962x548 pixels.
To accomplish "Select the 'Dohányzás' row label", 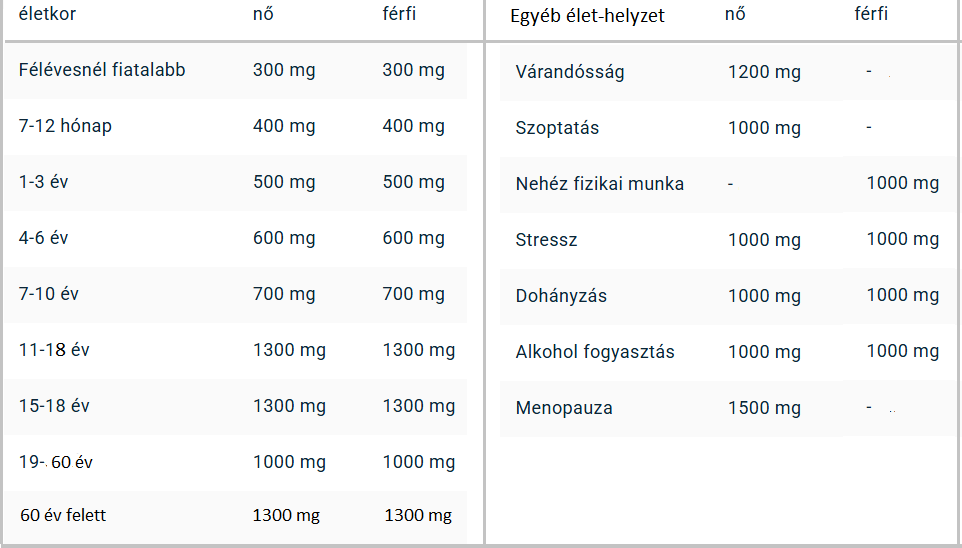I will tap(561, 296).
